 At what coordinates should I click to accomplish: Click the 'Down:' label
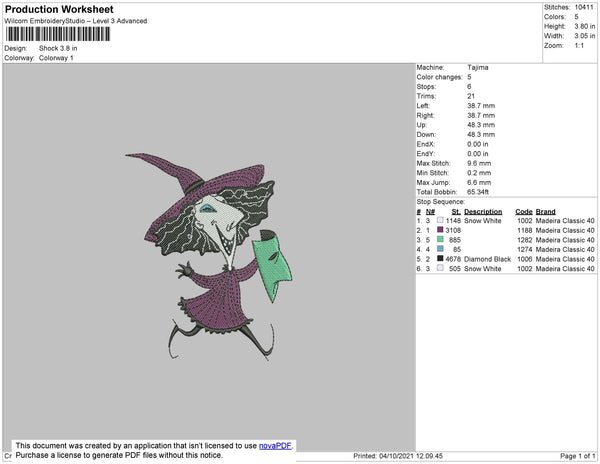coord(426,134)
